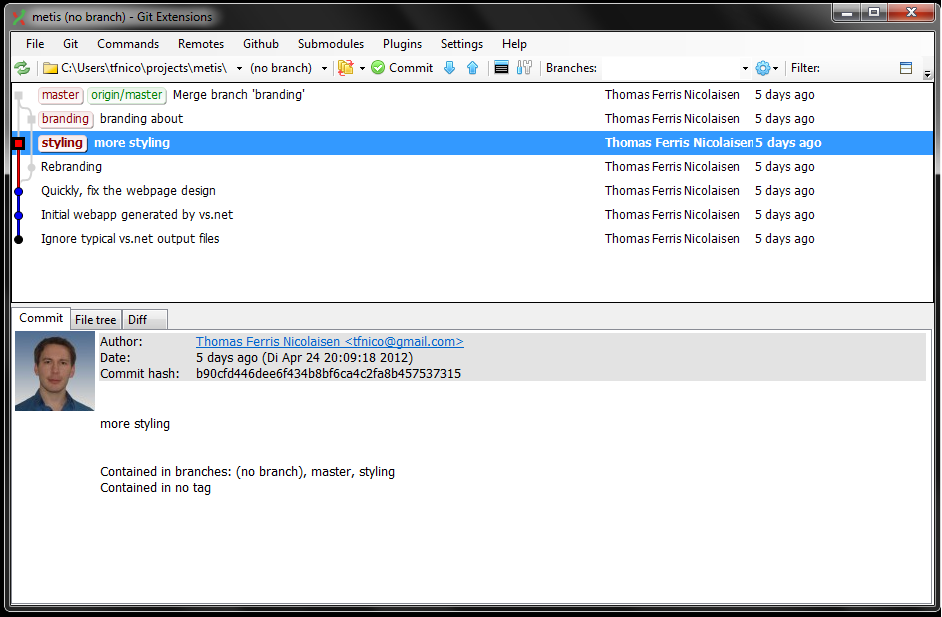Expand the (no branch) branch selector
Screen dimensions: 942x617
coord(322,68)
